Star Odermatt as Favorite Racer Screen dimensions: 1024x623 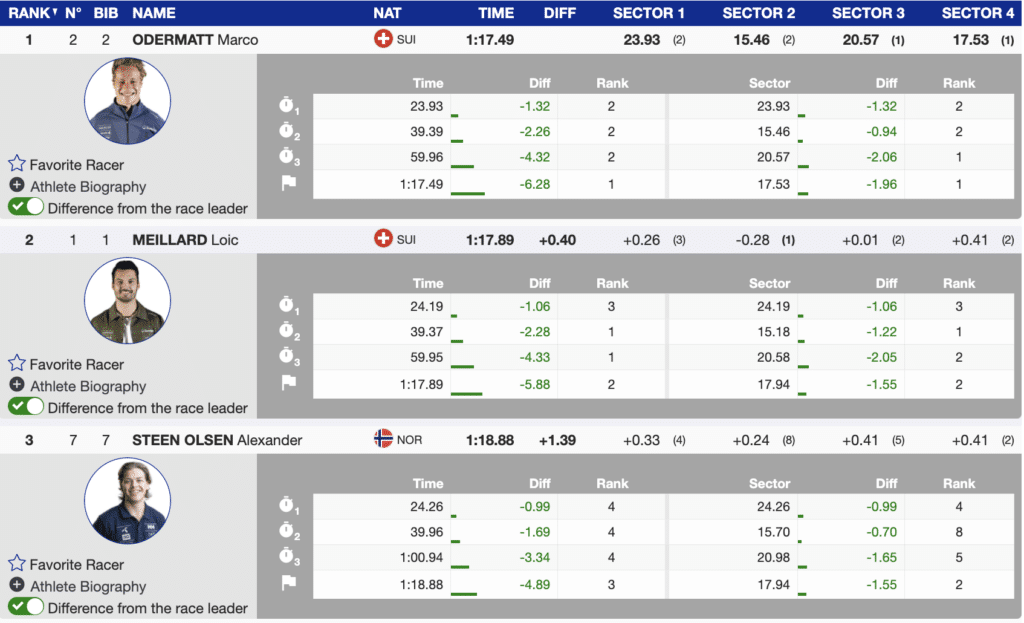pyautogui.click(x=17, y=164)
